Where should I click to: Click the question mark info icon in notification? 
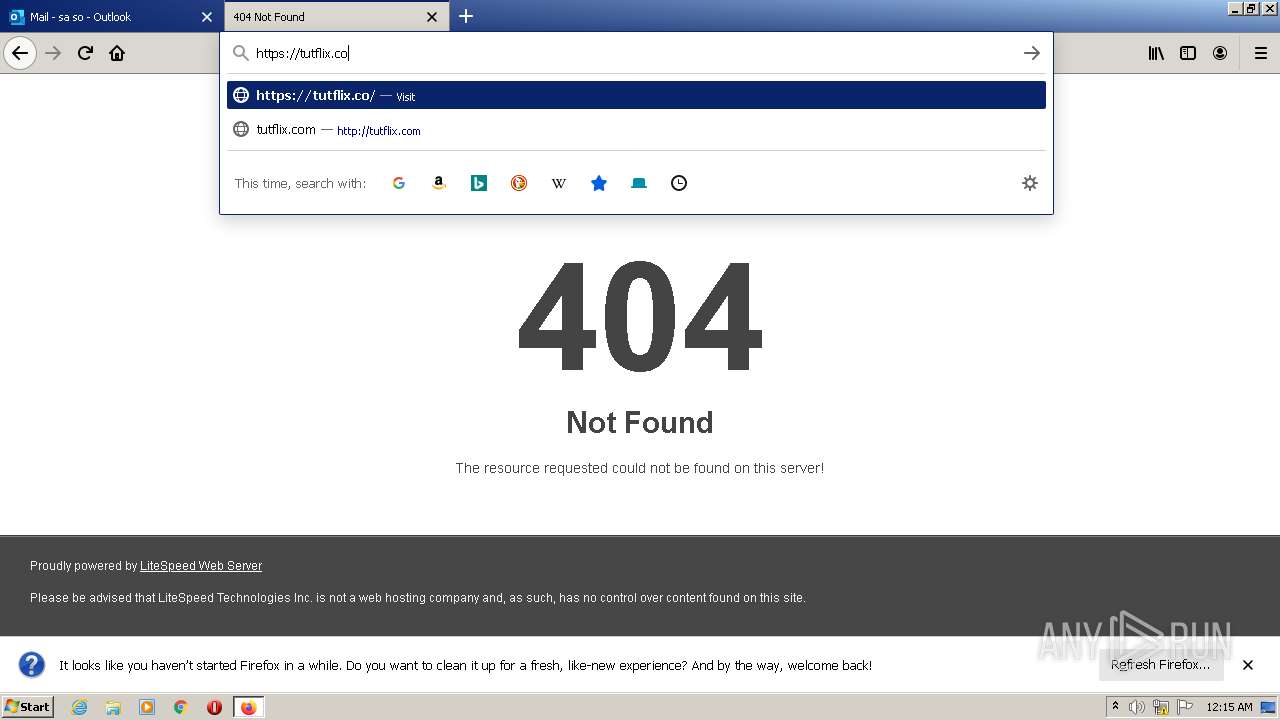(32, 665)
